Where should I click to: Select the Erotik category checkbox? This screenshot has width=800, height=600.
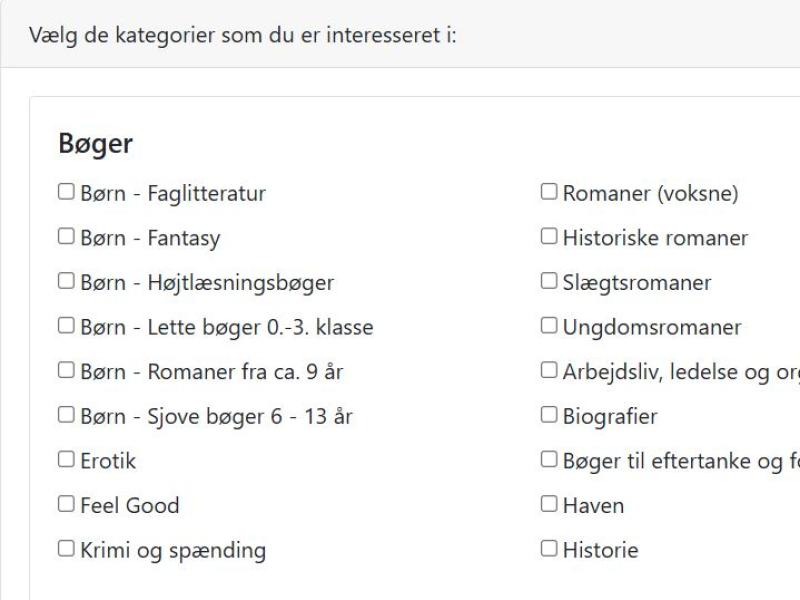tap(66, 460)
